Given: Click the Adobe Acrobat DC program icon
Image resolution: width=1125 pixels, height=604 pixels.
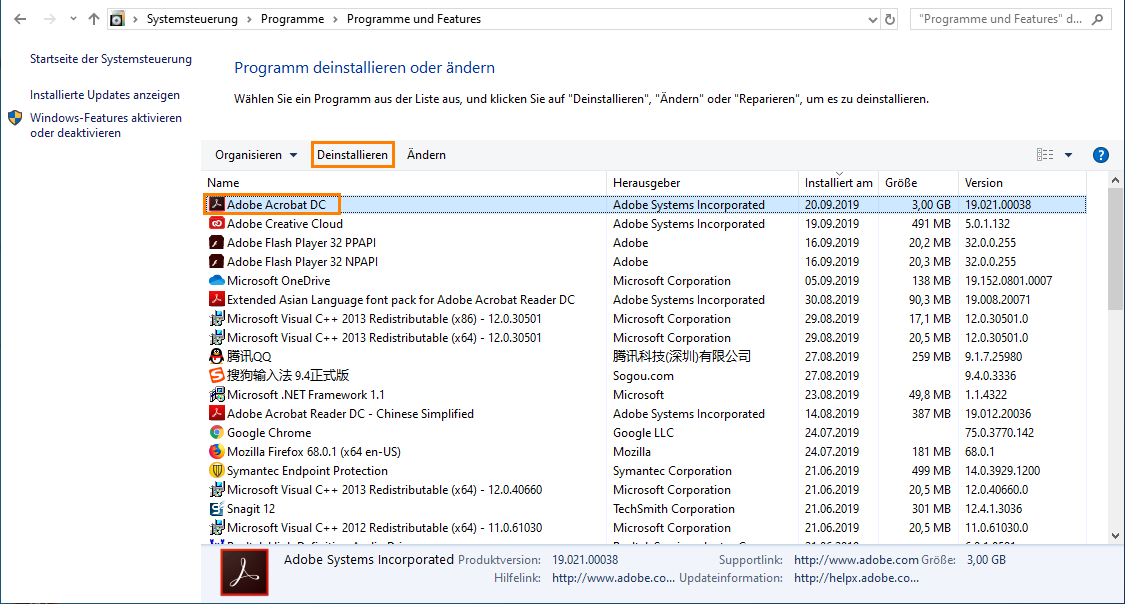Looking at the screenshot, I should click(217, 204).
